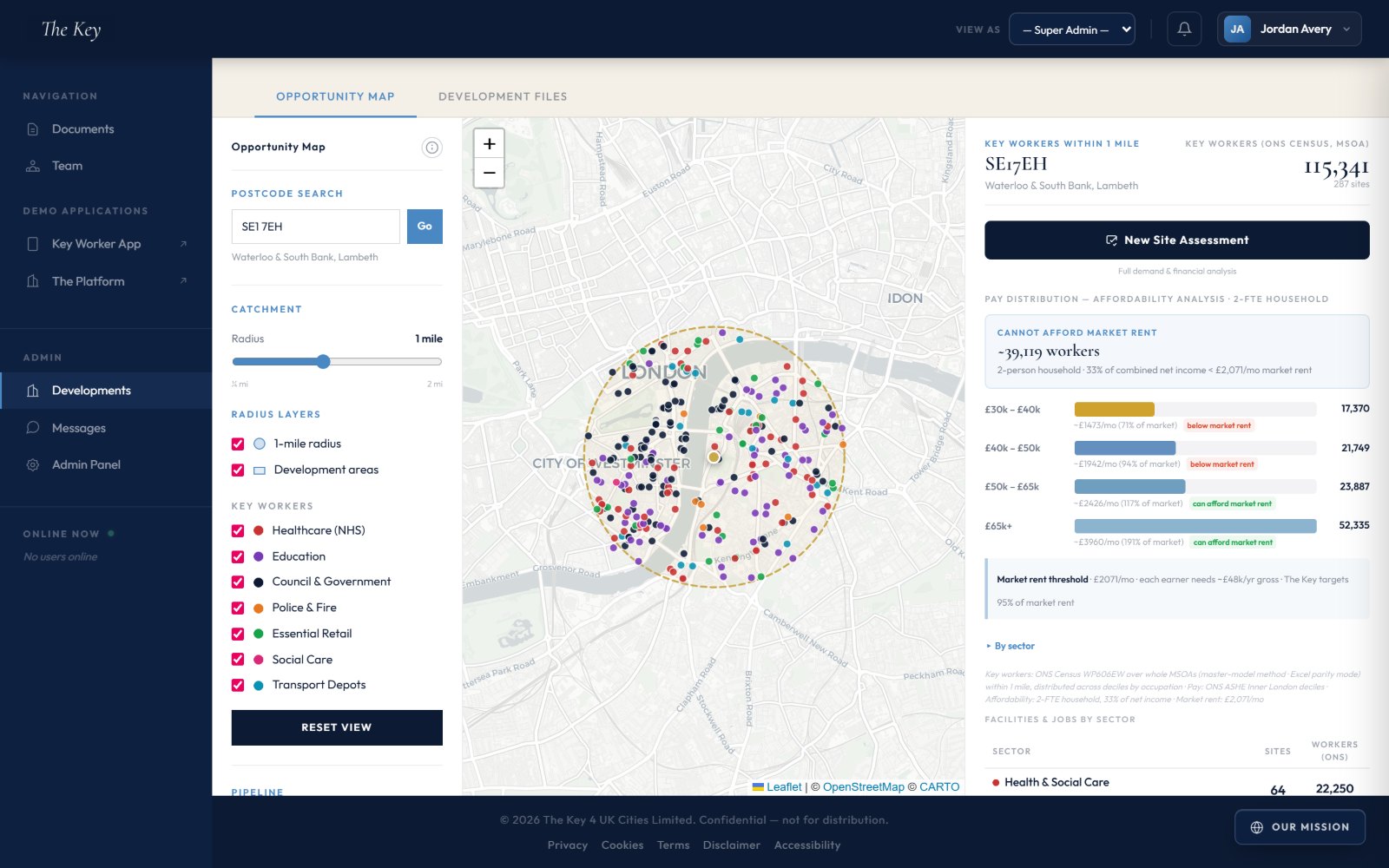Click the Healthcare (NHS) red legend dot

(258, 530)
